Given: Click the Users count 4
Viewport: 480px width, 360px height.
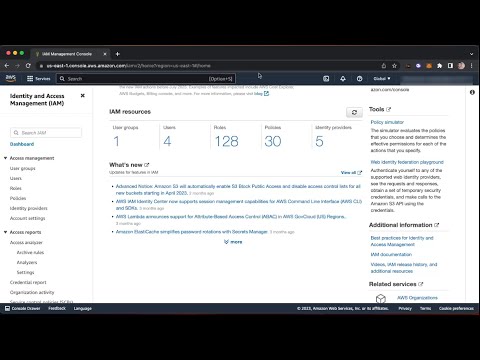Looking at the screenshot, I should (167, 141).
